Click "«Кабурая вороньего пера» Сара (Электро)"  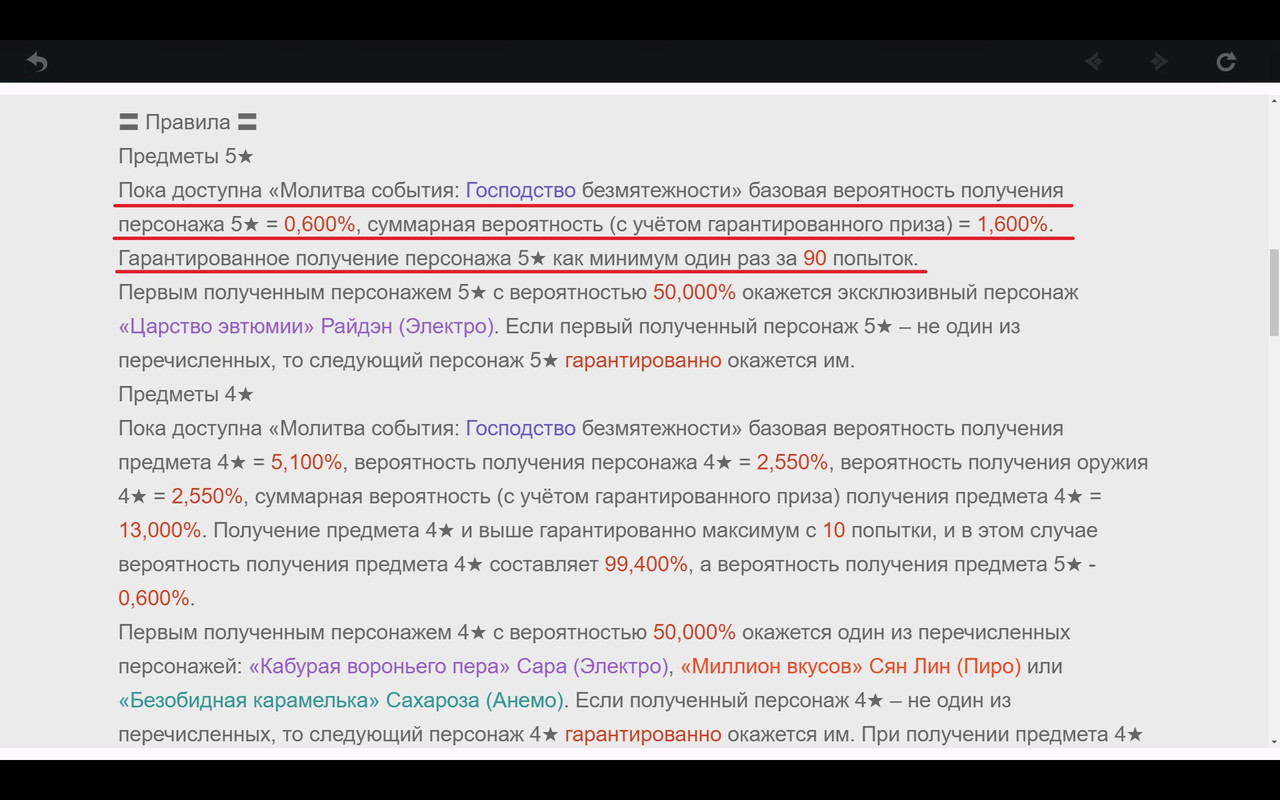pyautogui.click(x=458, y=666)
